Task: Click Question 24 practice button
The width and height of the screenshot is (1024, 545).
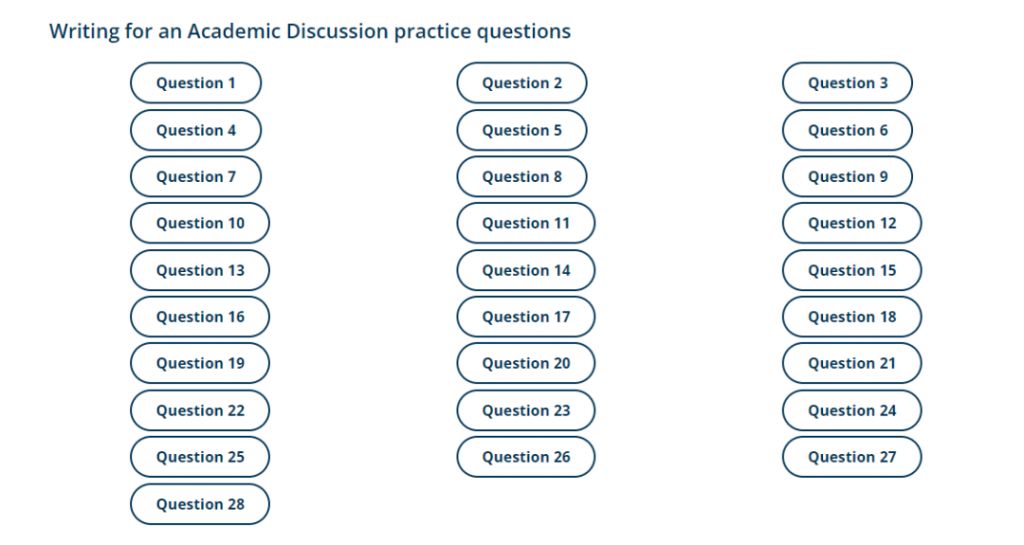Action: 852,410
